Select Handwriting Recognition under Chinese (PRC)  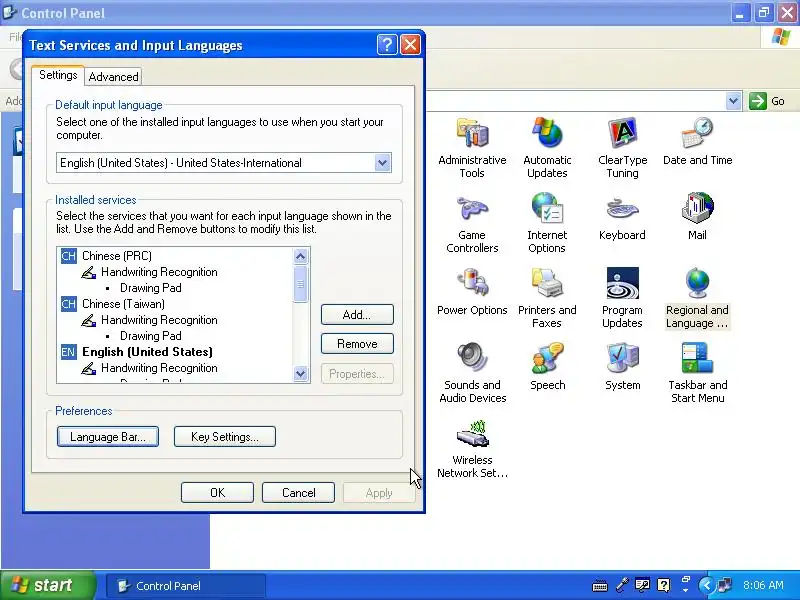[x=159, y=272]
